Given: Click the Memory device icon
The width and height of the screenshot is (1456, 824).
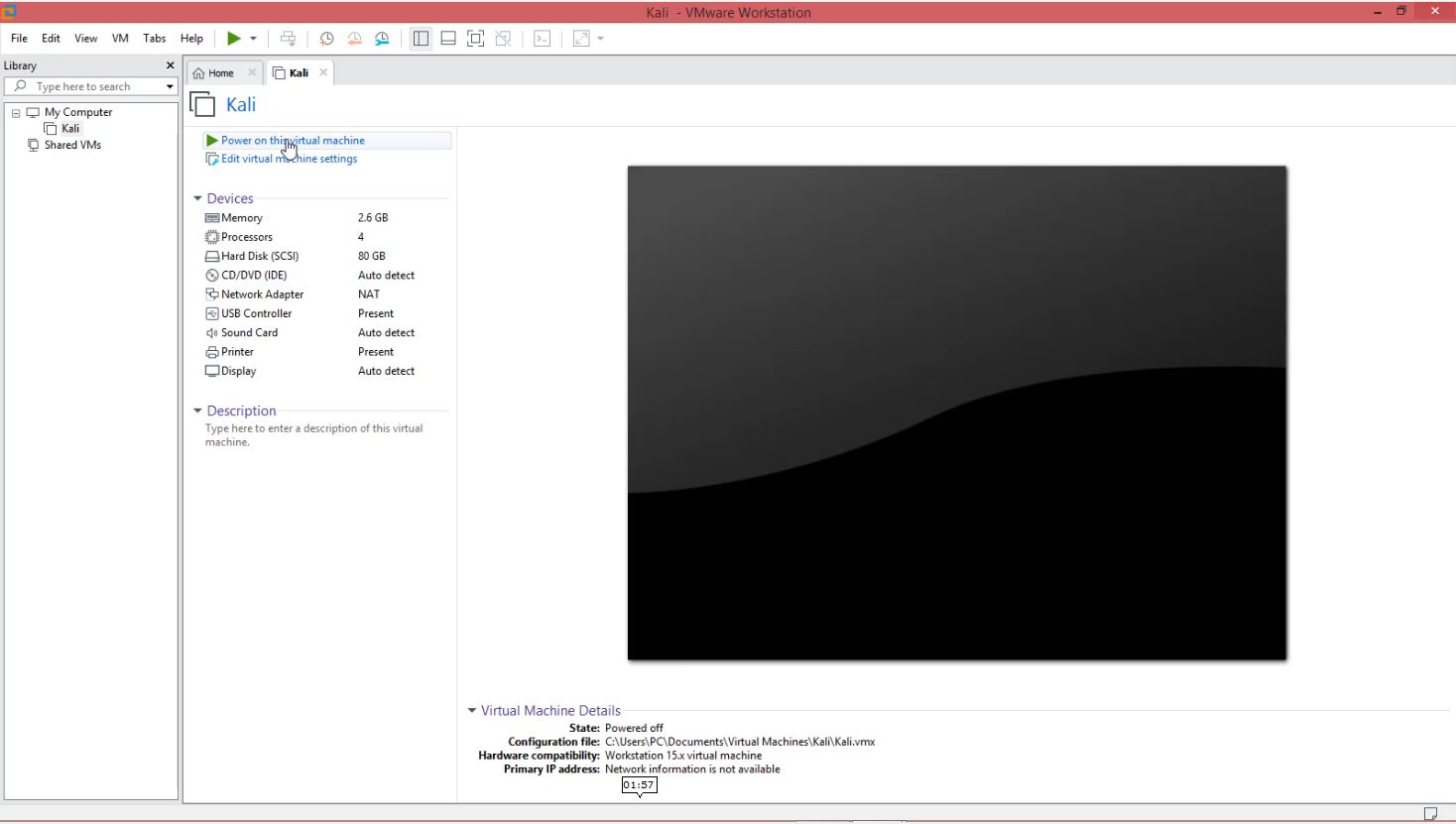Looking at the screenshot, I should tap(211, 218).
